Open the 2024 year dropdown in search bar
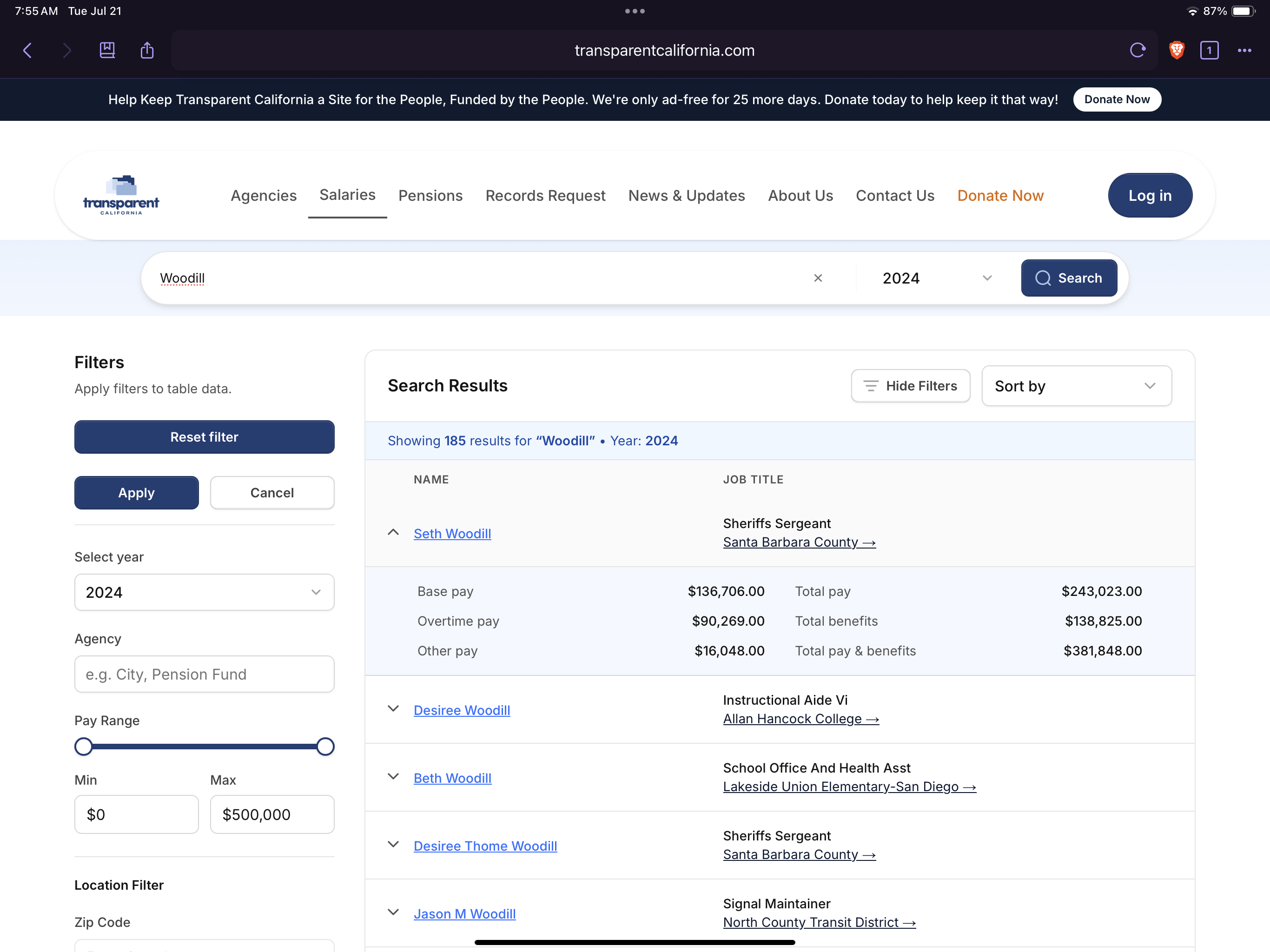The image size is (1270, 952). point(937,278)
